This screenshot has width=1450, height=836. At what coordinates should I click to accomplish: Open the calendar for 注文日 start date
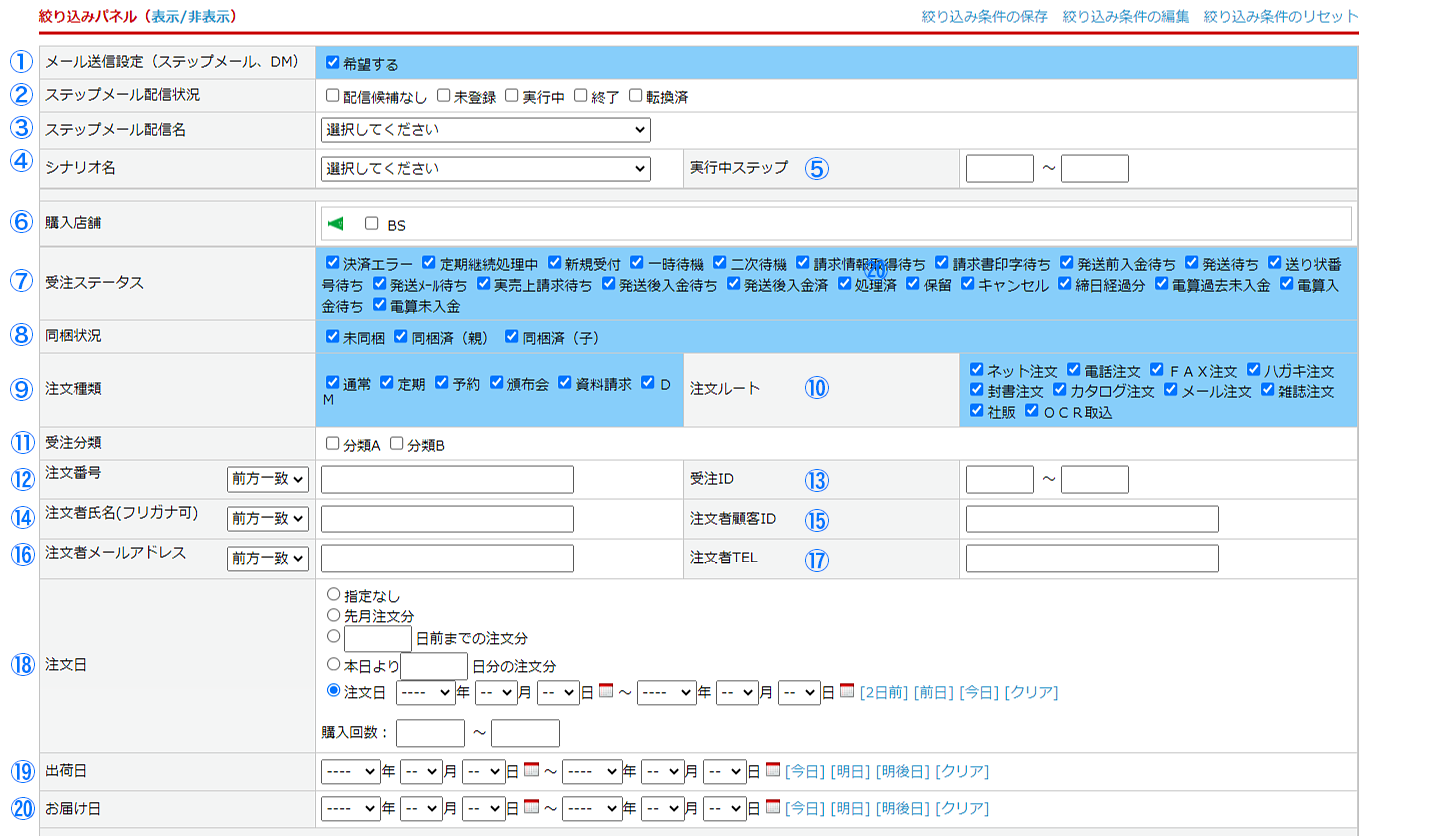(x=605, y=691)
